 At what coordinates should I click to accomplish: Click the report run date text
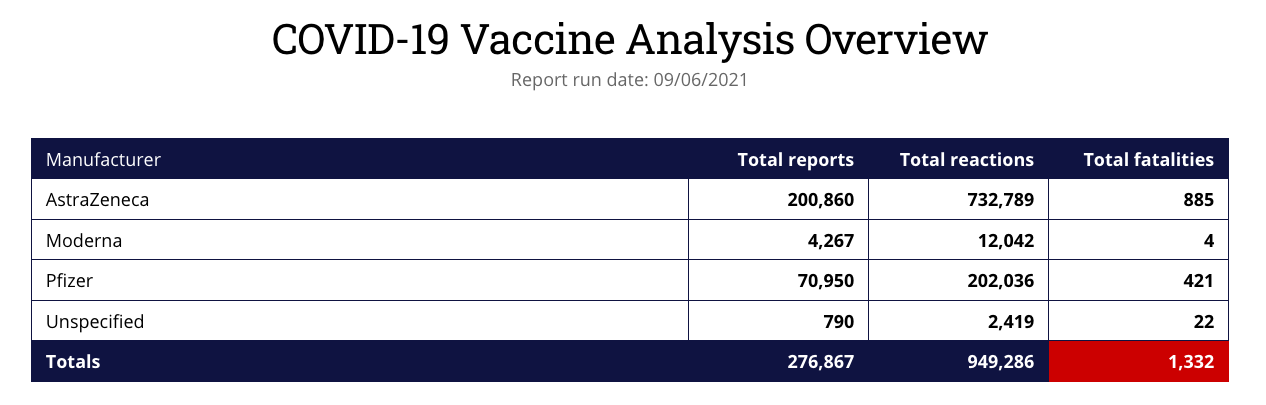coord(629,80)
